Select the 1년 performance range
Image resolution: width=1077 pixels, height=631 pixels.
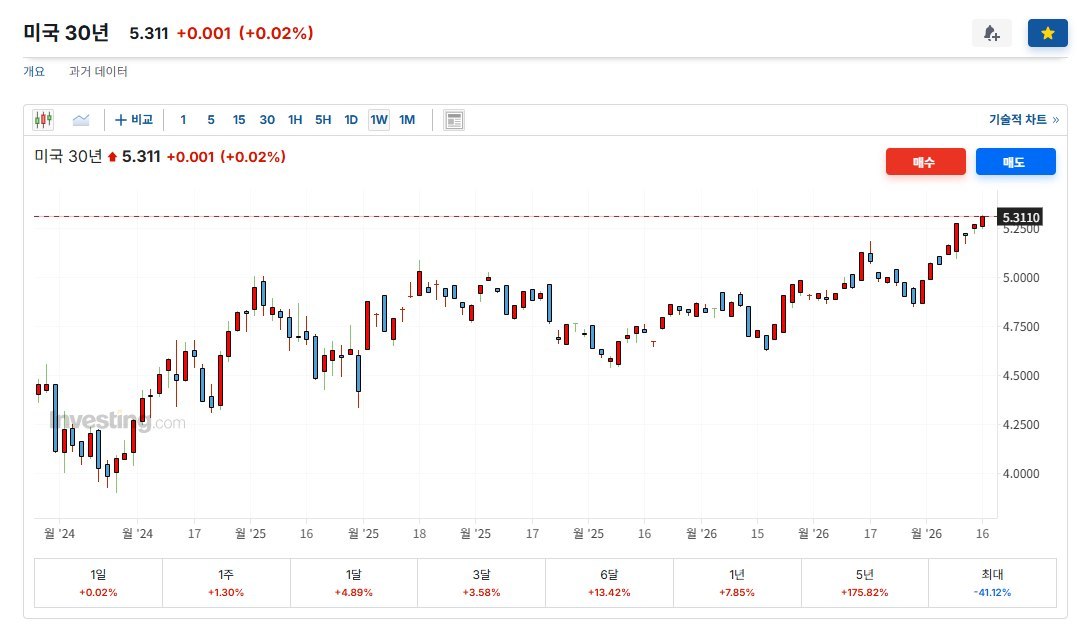[x=737, y=583]
